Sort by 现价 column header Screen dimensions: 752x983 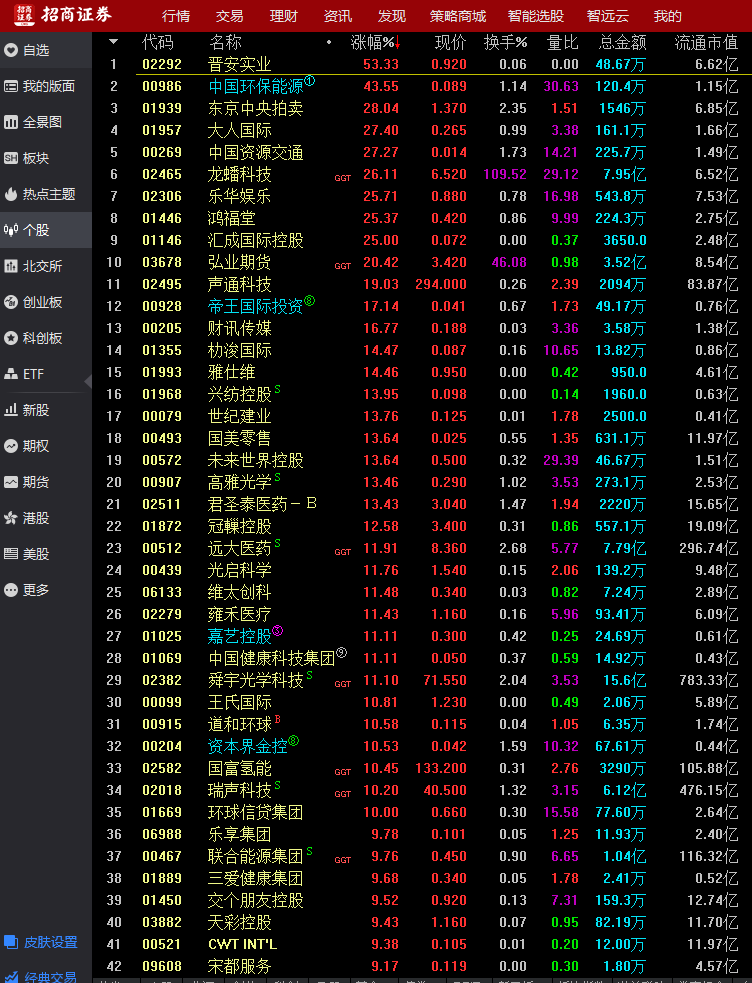pos(451,43)
